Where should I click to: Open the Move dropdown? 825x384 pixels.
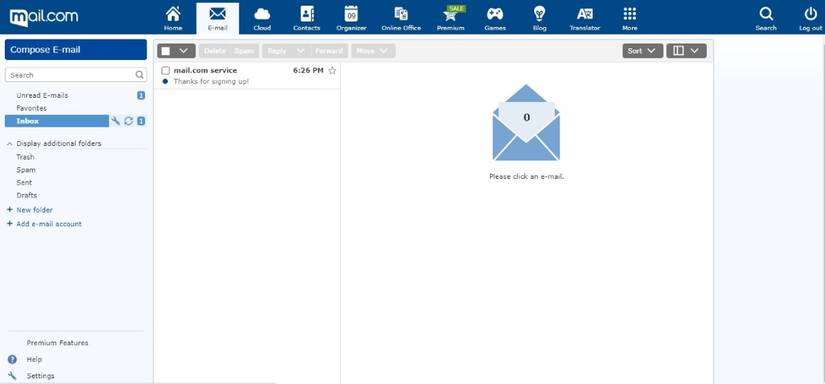373,51
